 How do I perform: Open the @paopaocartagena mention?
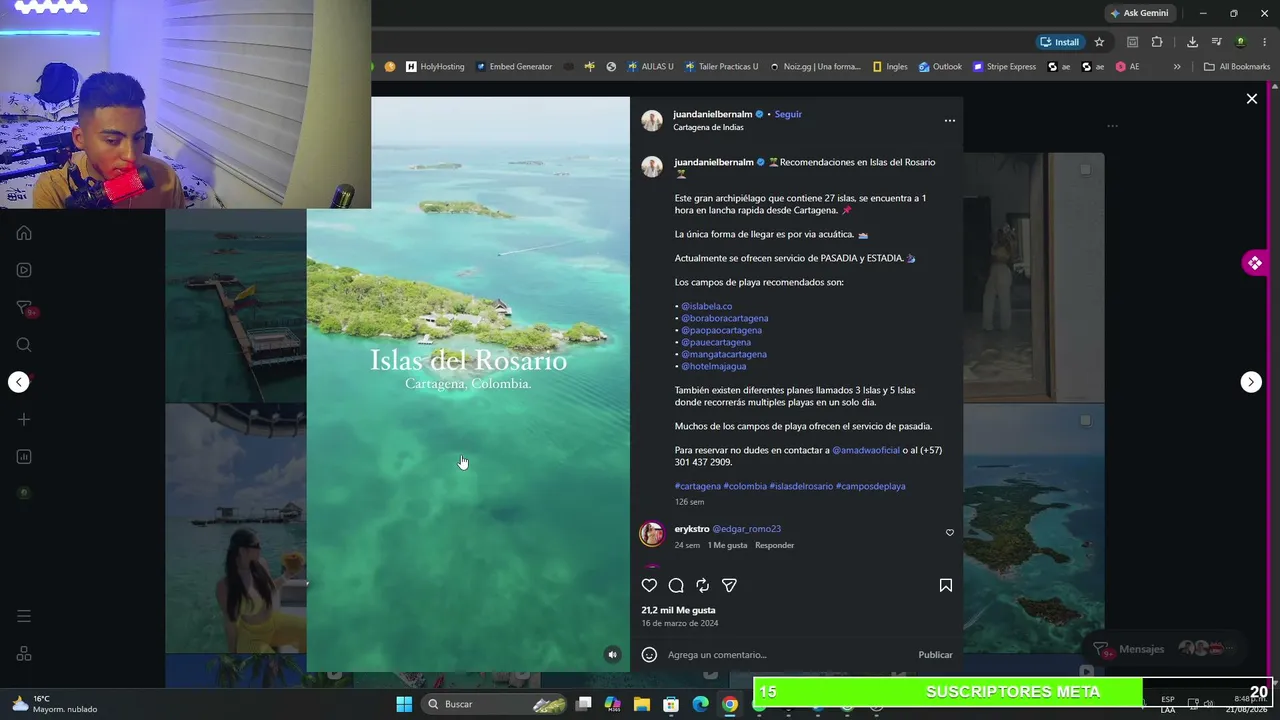pyautogui.click(x=721, y=330)
